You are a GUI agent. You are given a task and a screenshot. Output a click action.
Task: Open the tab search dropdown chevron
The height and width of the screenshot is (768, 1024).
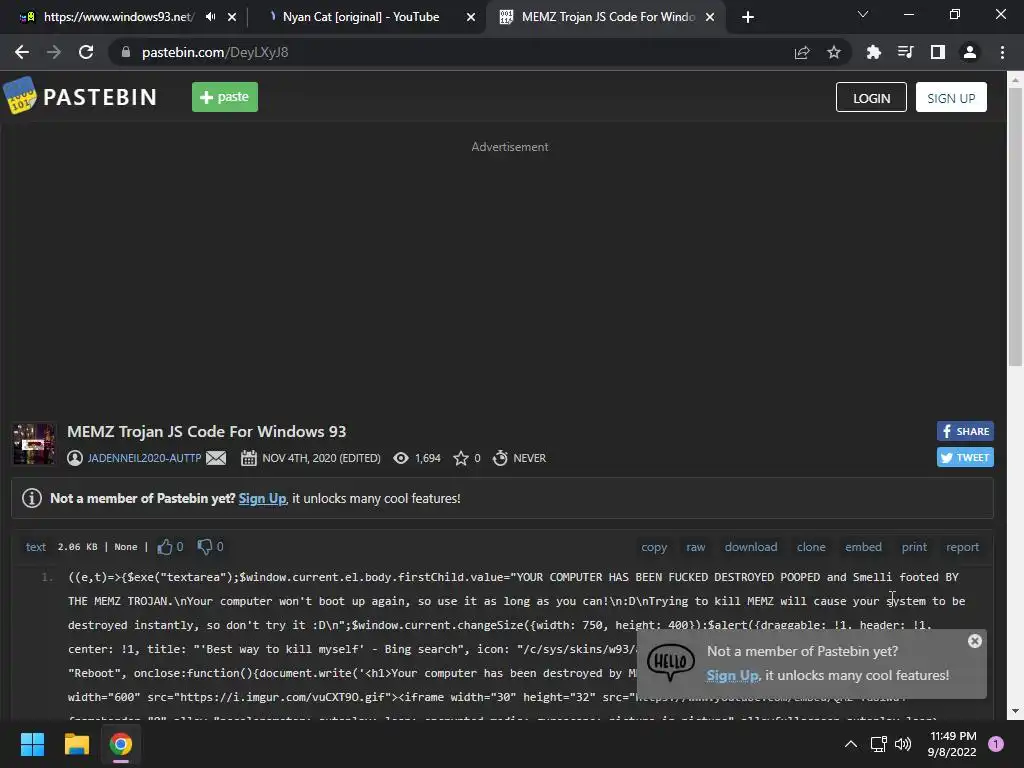coord(863,14)
